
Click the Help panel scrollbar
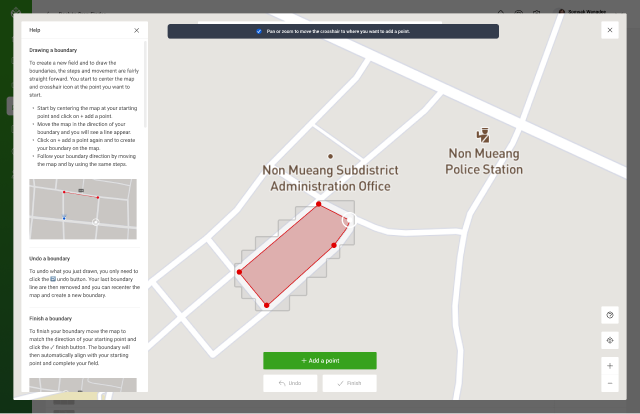(145, 84)
